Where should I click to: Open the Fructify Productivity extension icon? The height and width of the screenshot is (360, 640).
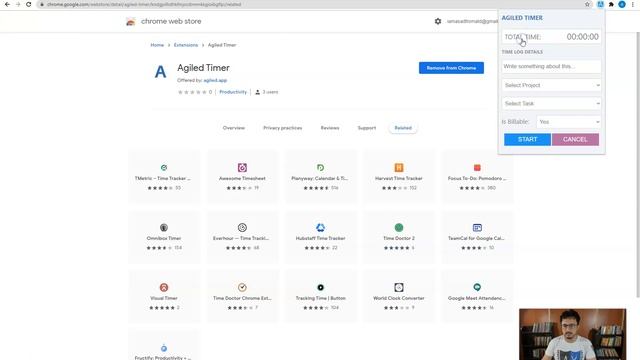164,348
